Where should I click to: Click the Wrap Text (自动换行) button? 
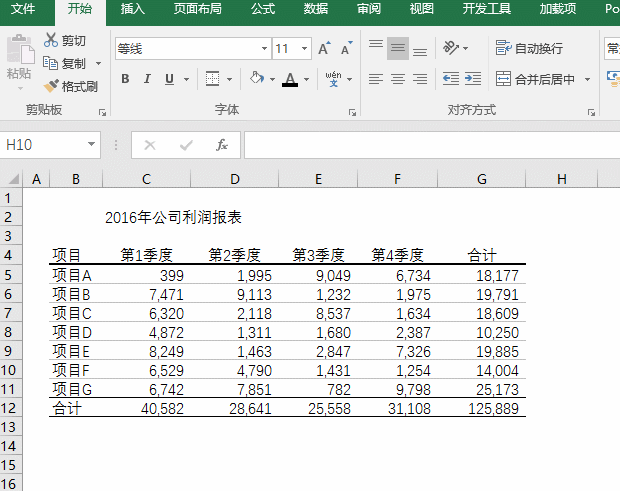coord(529,48)
